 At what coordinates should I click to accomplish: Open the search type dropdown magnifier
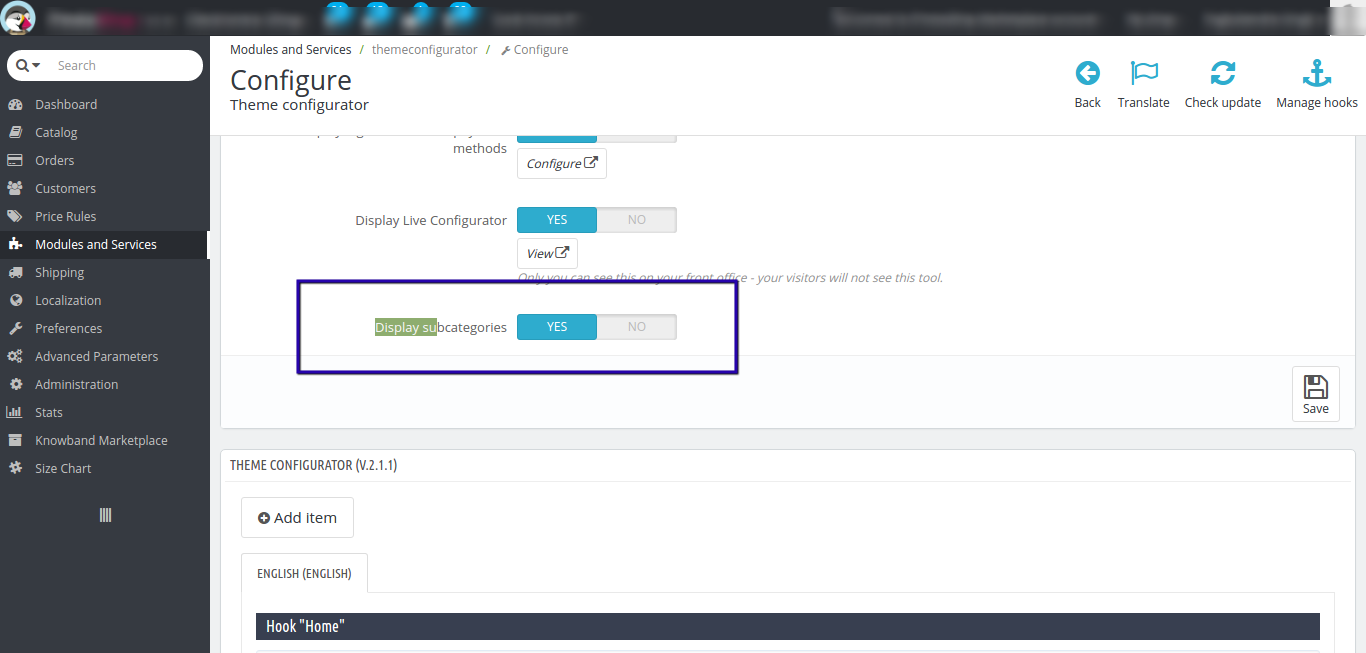(28, 65)
